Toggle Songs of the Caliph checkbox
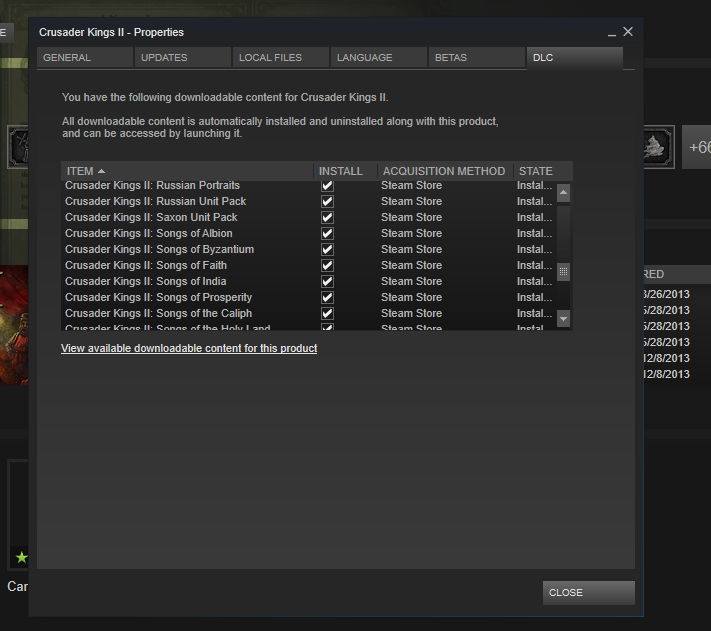This screenshot has width=711, height=631. coord(327,313)
